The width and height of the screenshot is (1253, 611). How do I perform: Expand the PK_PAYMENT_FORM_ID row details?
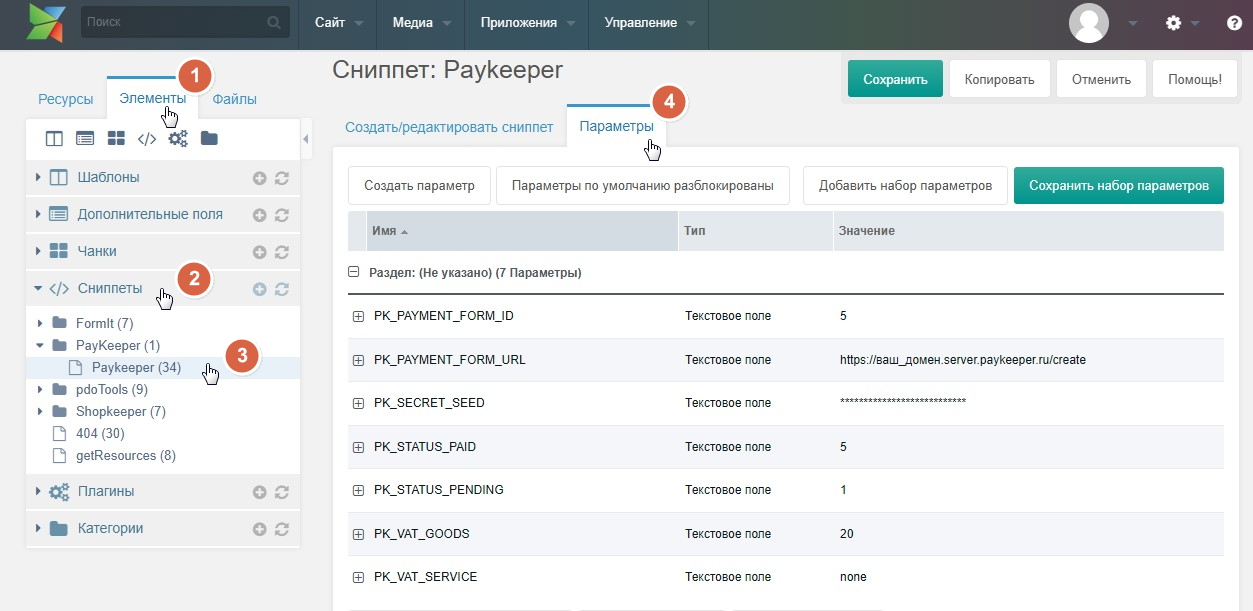point(358,316)
